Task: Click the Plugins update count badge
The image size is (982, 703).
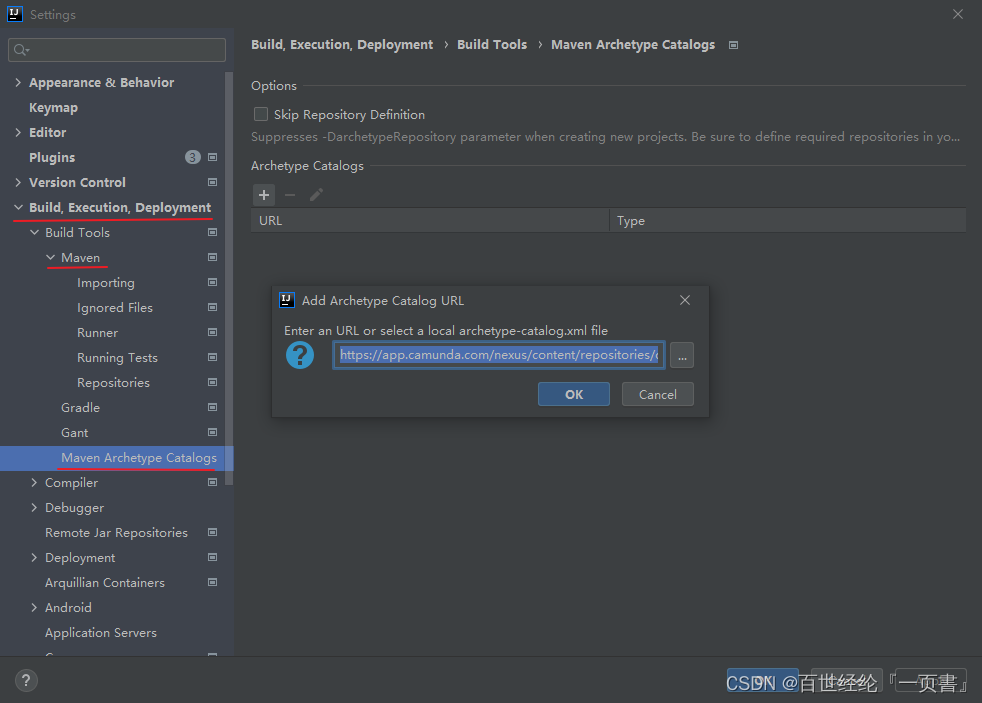Action: coord(193,157)
